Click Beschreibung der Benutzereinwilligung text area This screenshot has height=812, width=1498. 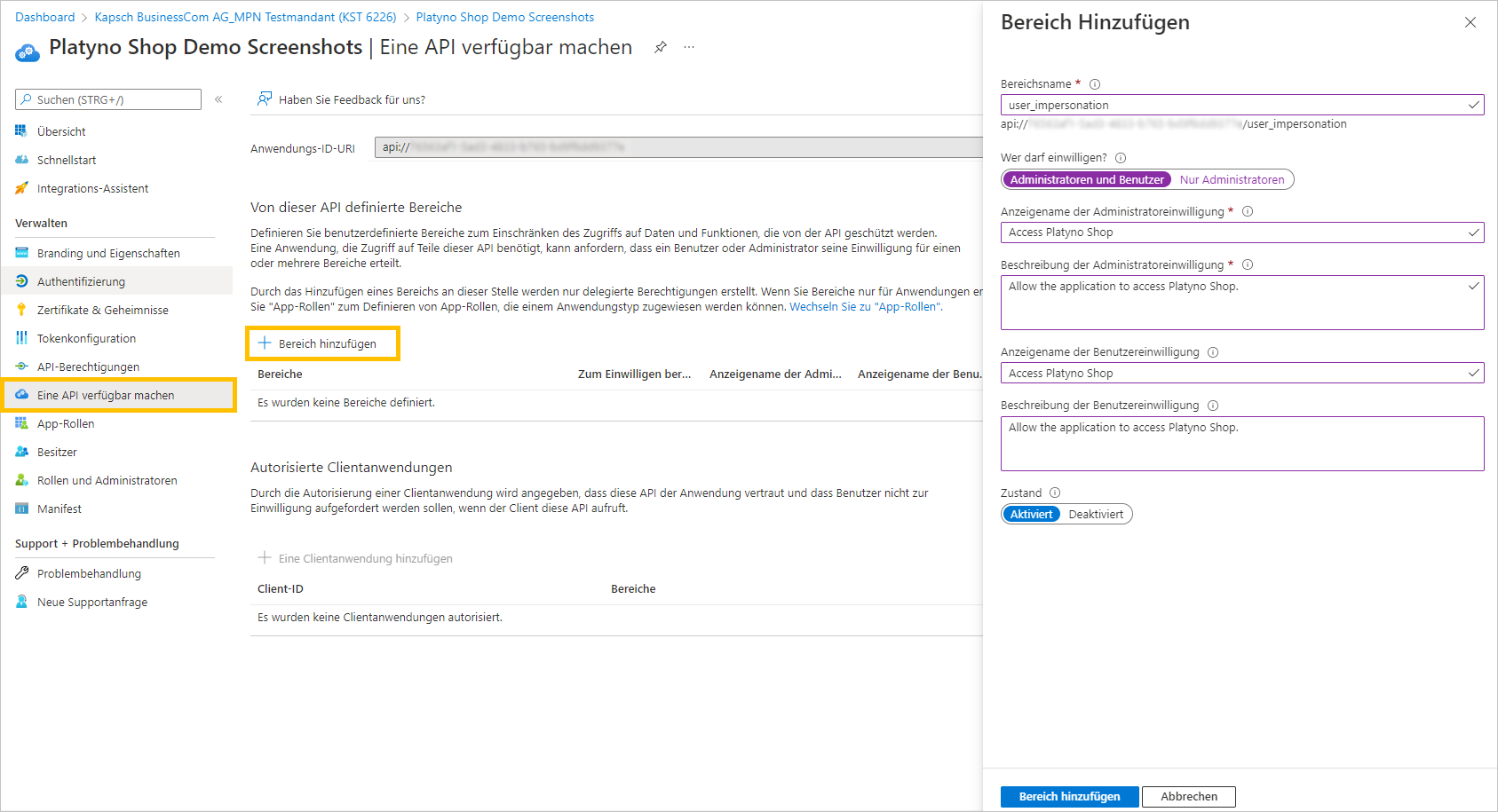pos(1241,444)
